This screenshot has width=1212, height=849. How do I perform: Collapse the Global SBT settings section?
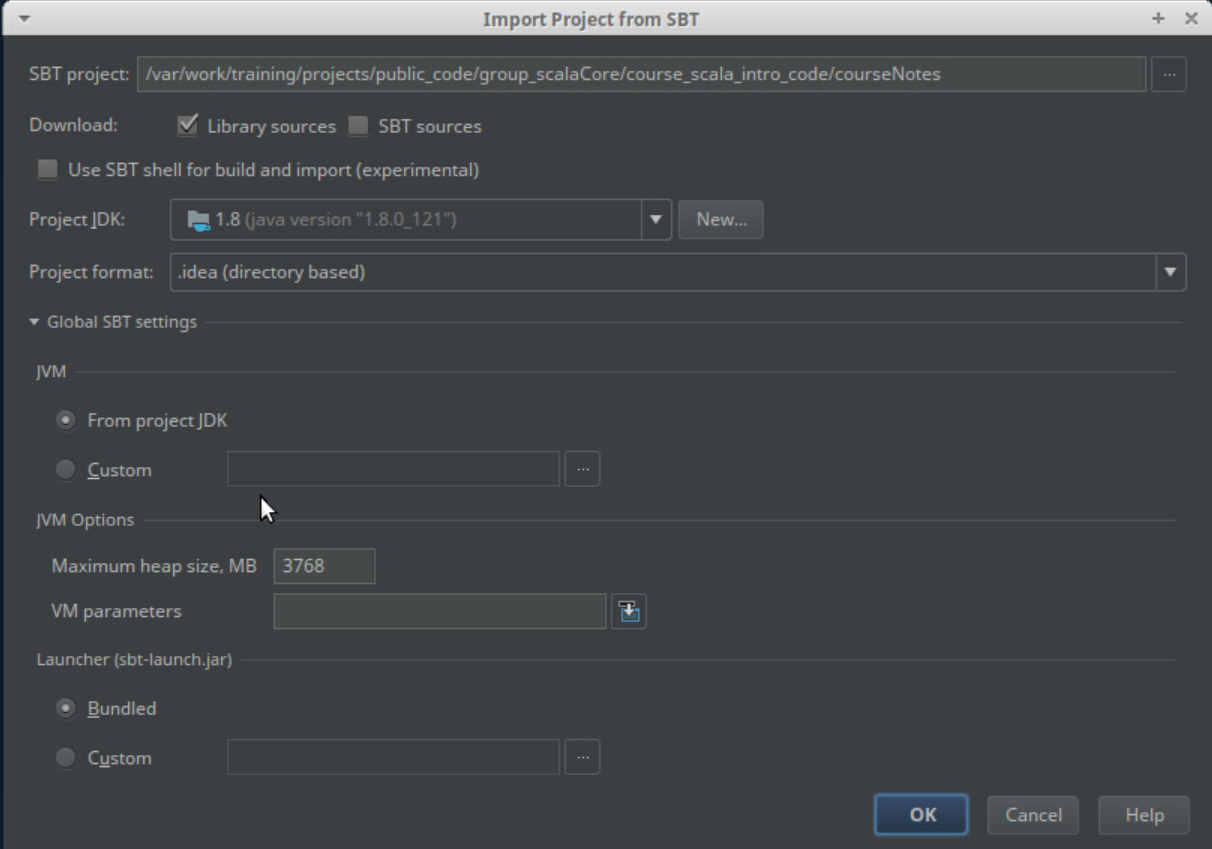35,322
